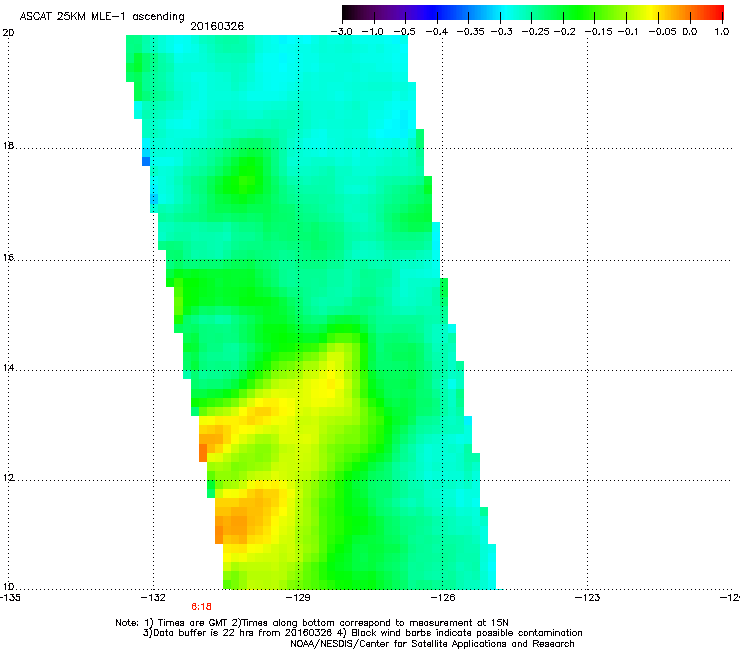Click the longitude axis label "-135"
The width and height of the screenshot is (740, 650).
tap(9, 598)
